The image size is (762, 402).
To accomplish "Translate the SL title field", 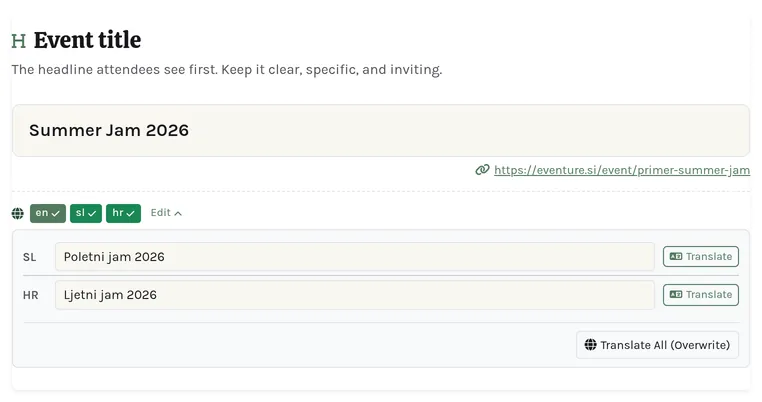I will coord(701,256).
